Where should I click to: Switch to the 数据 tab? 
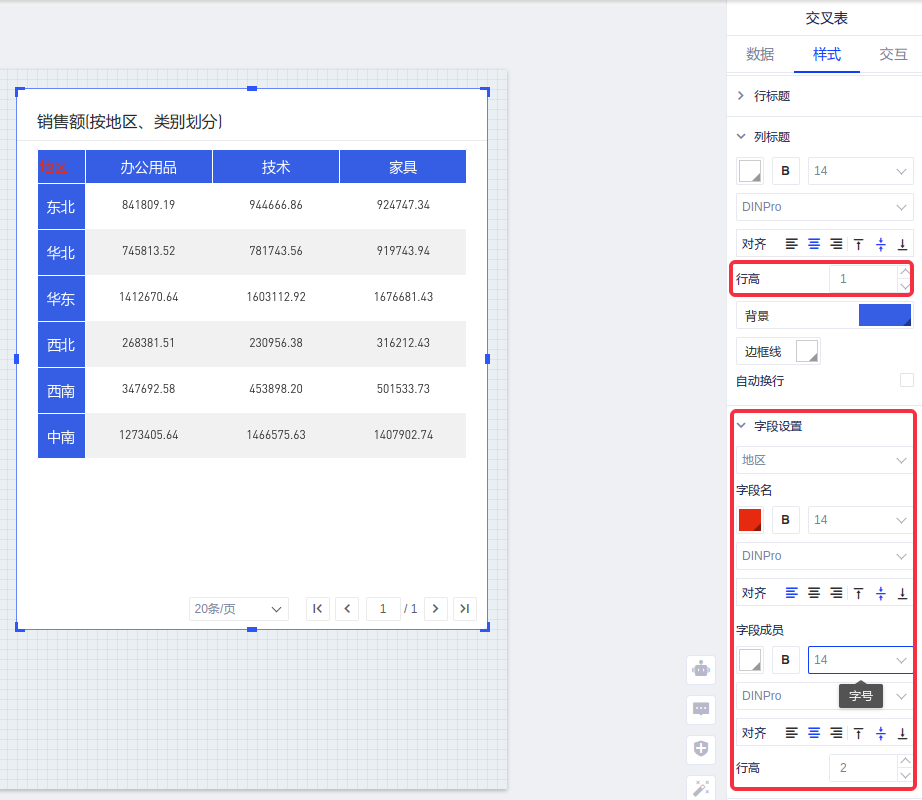click(760, 54)
